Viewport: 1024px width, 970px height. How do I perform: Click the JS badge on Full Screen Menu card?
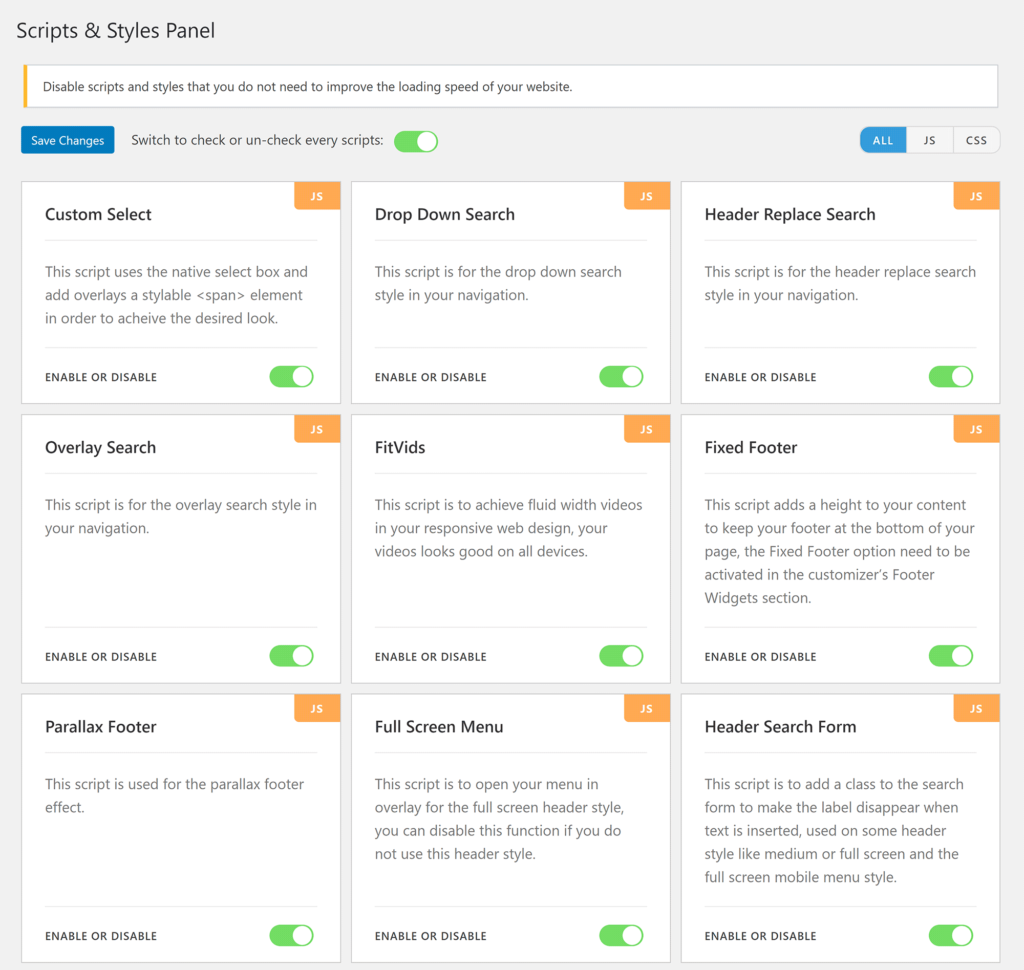[x=647, y=709]
